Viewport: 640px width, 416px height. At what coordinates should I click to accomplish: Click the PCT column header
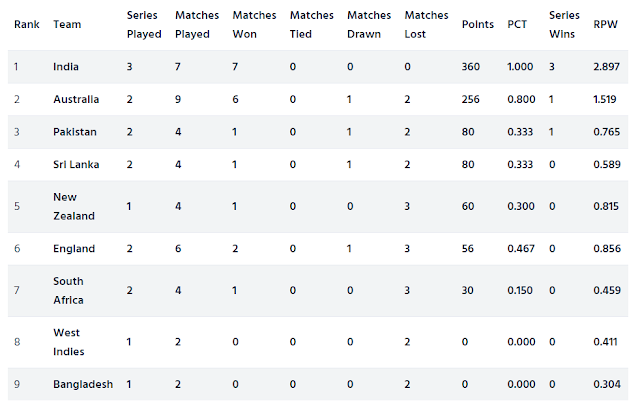(517, 24)
